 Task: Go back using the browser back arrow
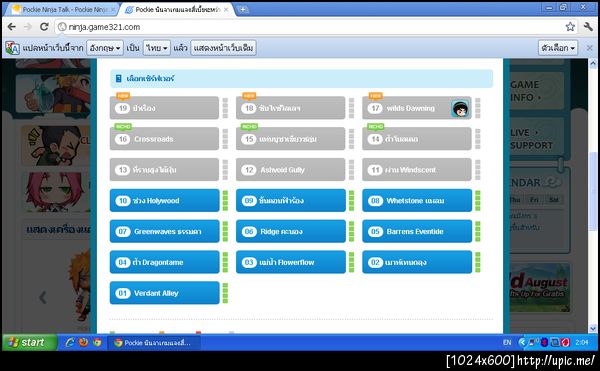tap(11, 27)
